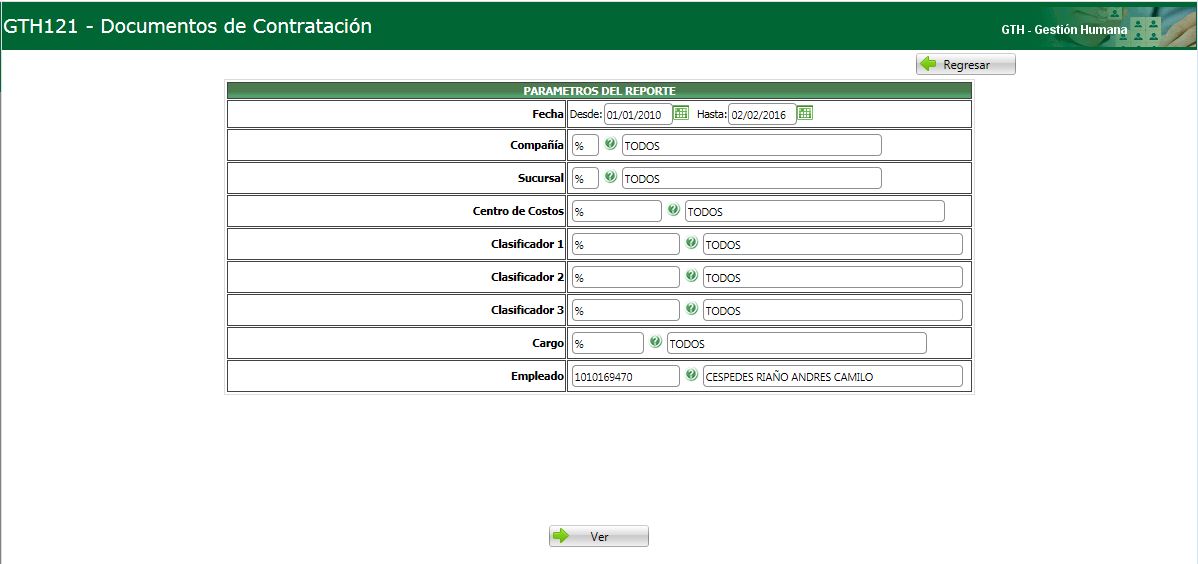Click the Hasta date field 02/02/2016
Viewport: 1198px width, 564px height.
pos(763,115)
